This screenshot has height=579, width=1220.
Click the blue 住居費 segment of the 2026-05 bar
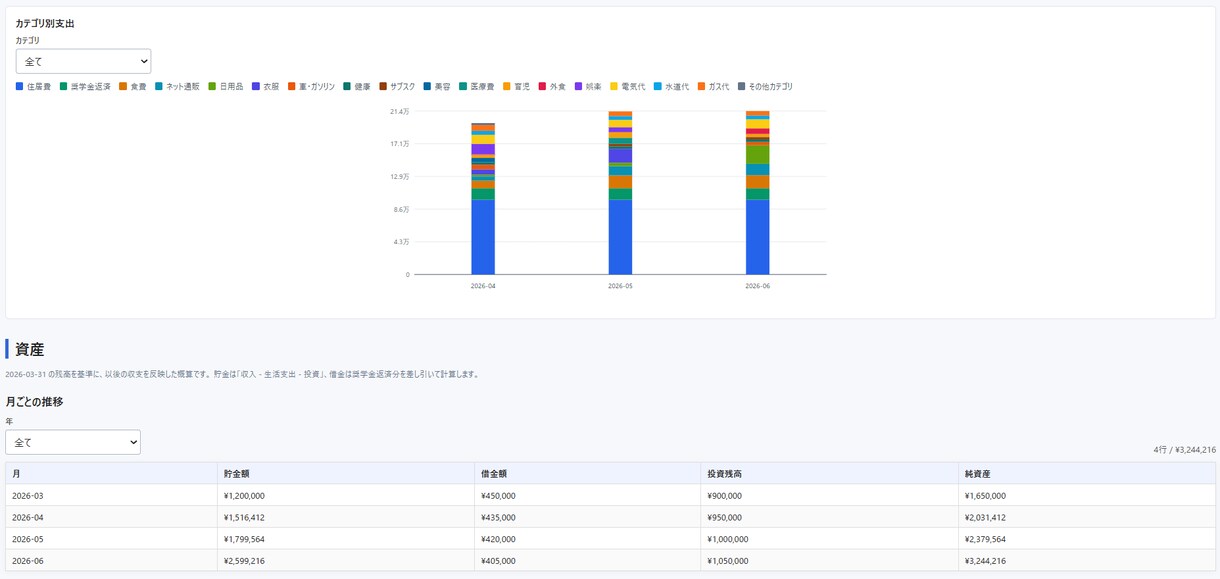[620, 237]
